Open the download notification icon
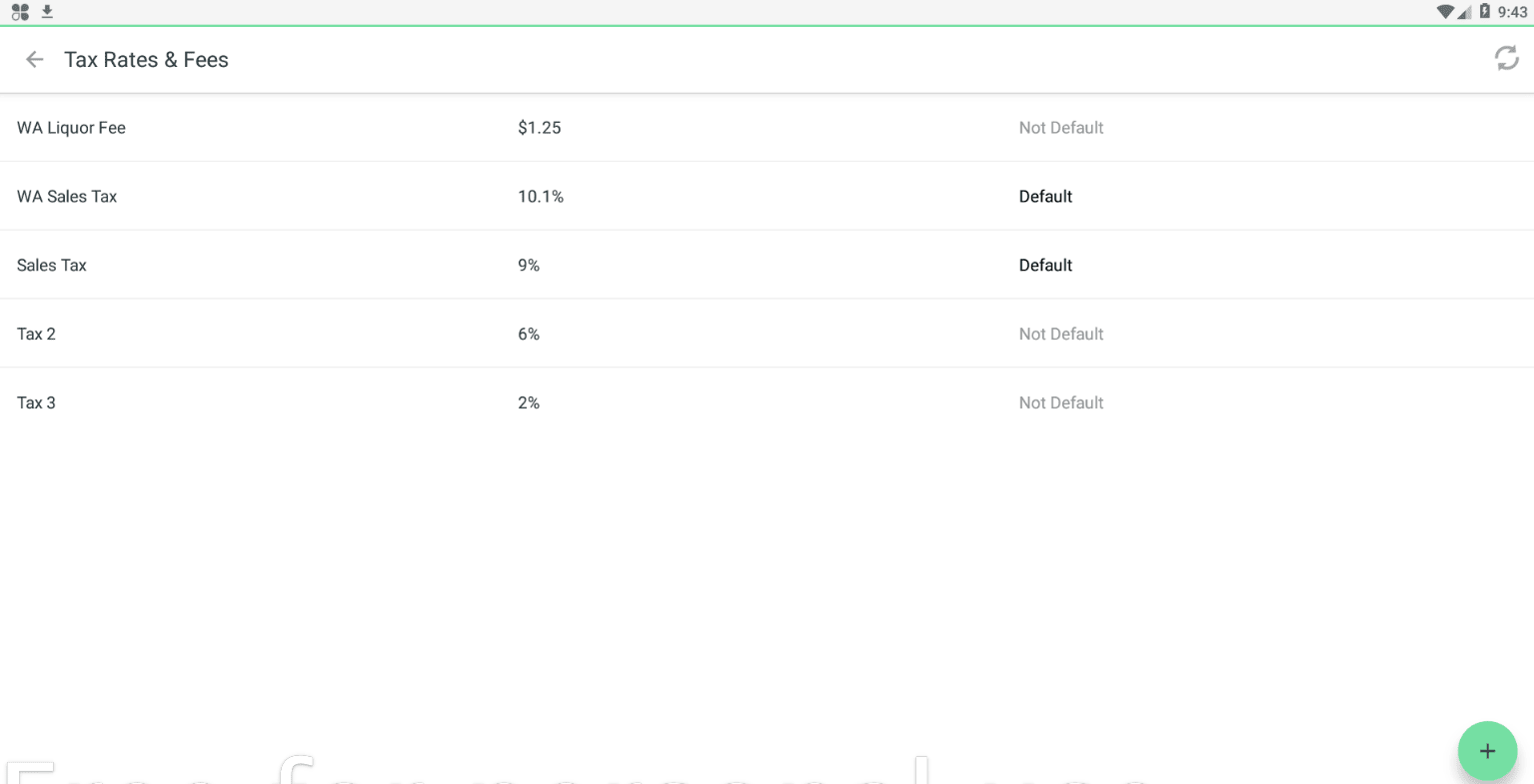The width and height of the screenshot is (1534, 784). click(x=47, y=12)
